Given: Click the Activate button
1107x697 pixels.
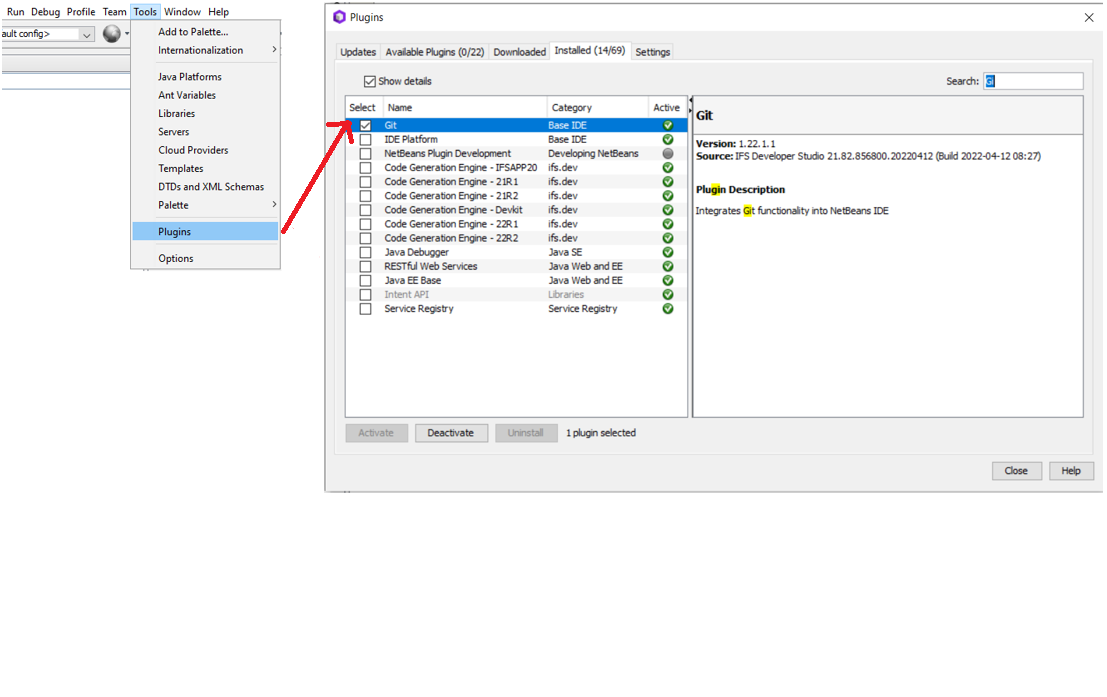Looking at the screenshot, I should [x=376, y=433].
